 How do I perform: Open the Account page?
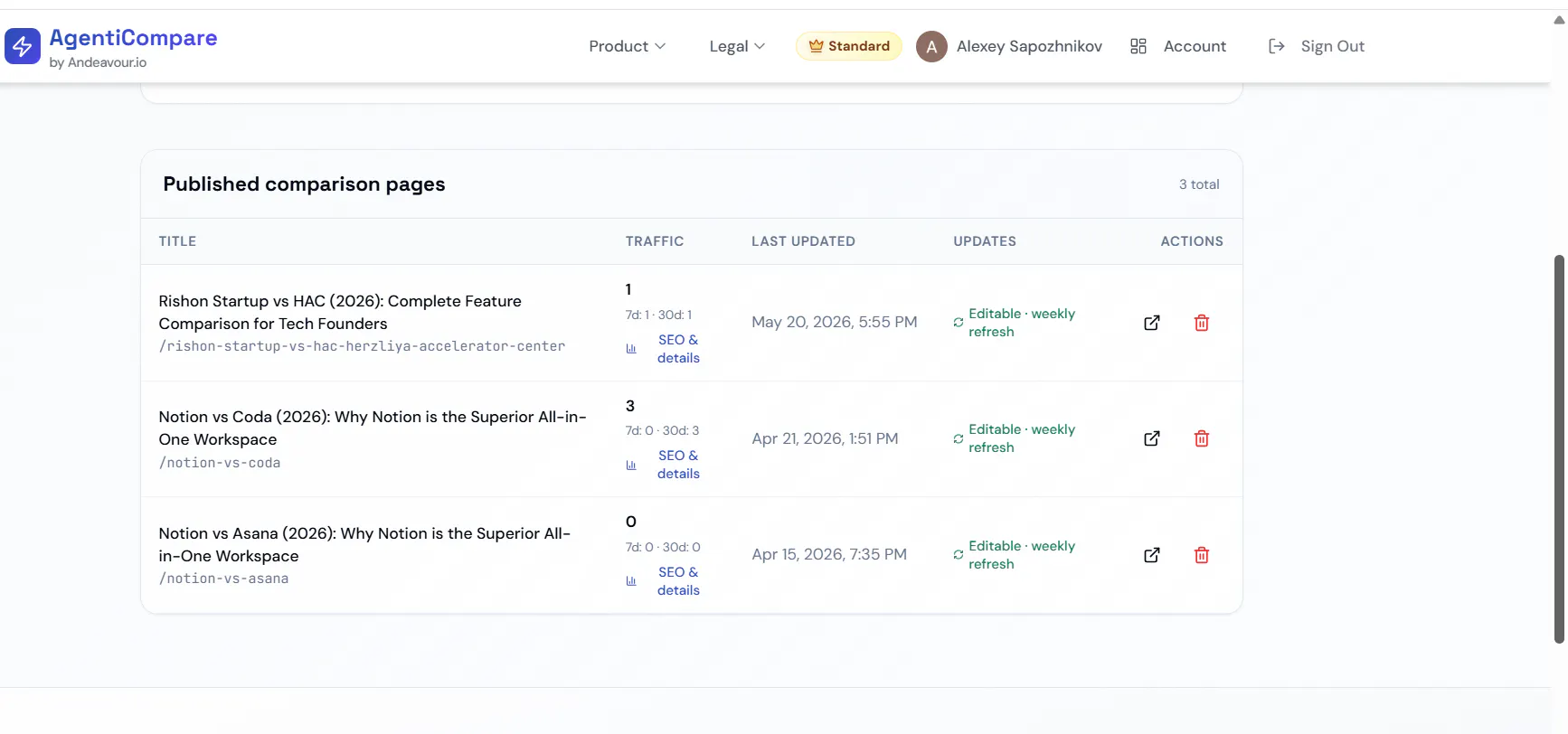[1195, 46]
